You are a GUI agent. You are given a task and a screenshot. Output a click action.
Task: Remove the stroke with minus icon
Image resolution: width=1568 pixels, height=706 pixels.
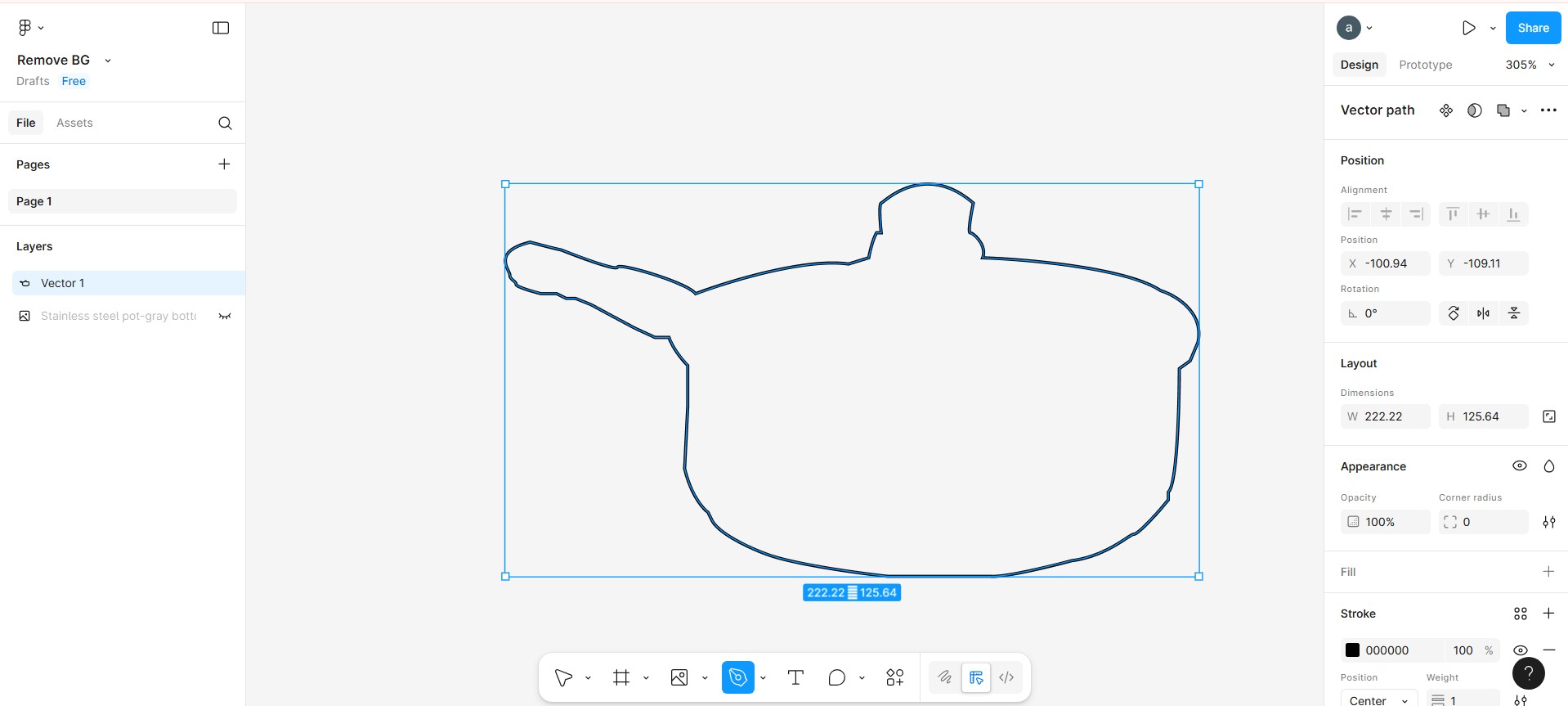coord(1548,650)
